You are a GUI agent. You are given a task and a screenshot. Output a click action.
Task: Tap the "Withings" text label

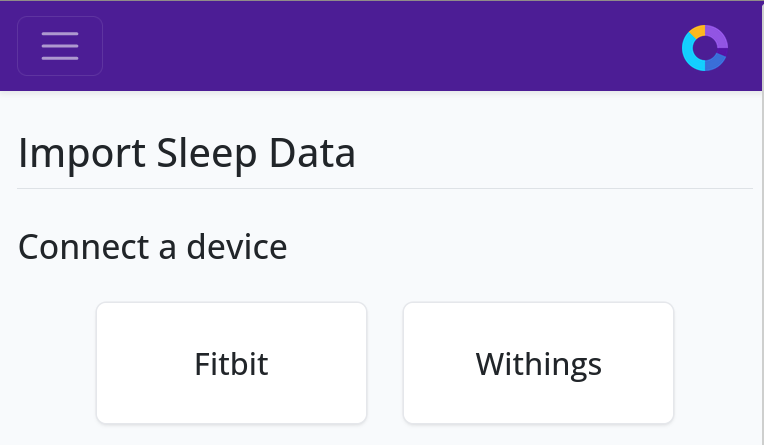tap(538, 363)
